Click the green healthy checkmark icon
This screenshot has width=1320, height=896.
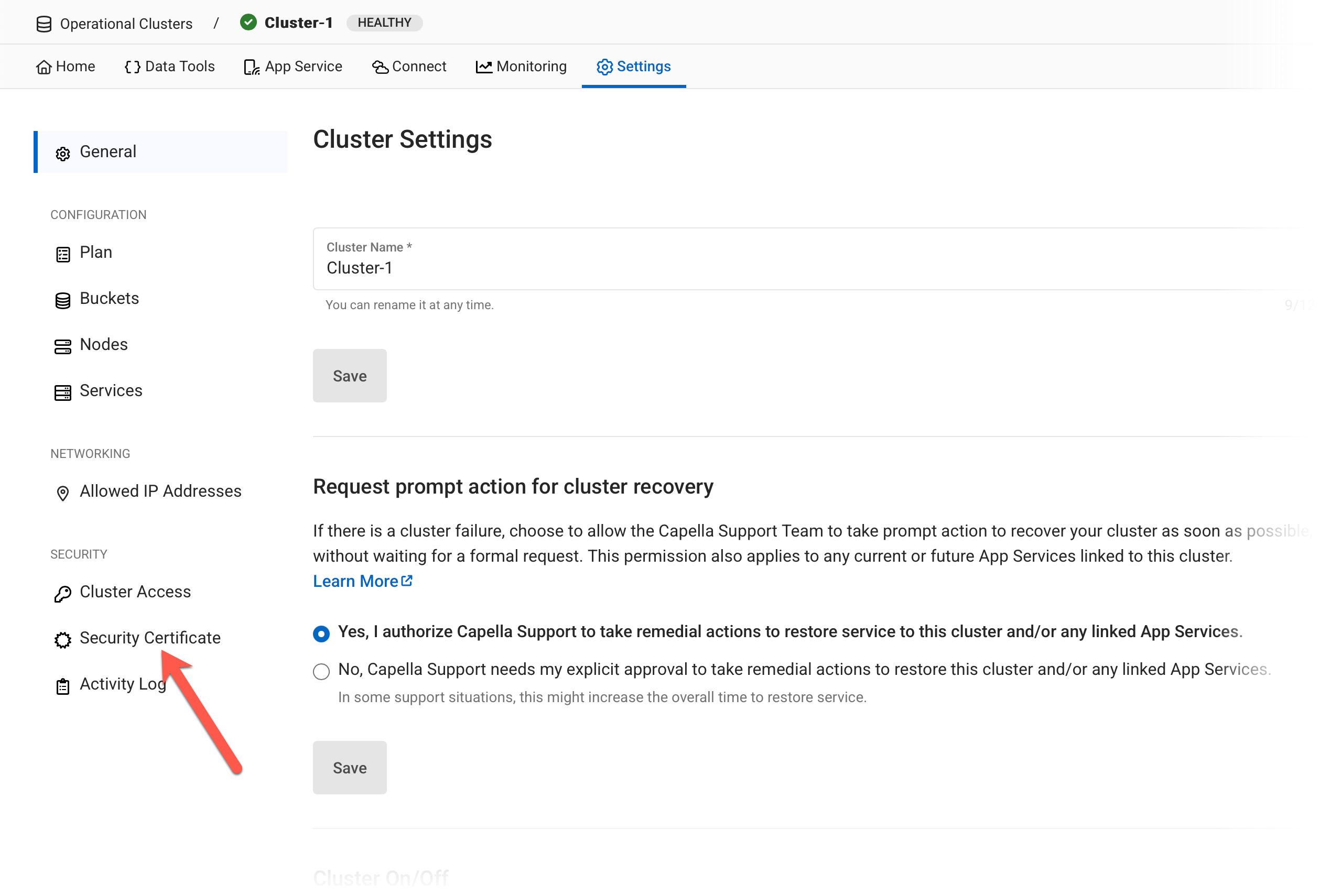click(x=248, y=23)
